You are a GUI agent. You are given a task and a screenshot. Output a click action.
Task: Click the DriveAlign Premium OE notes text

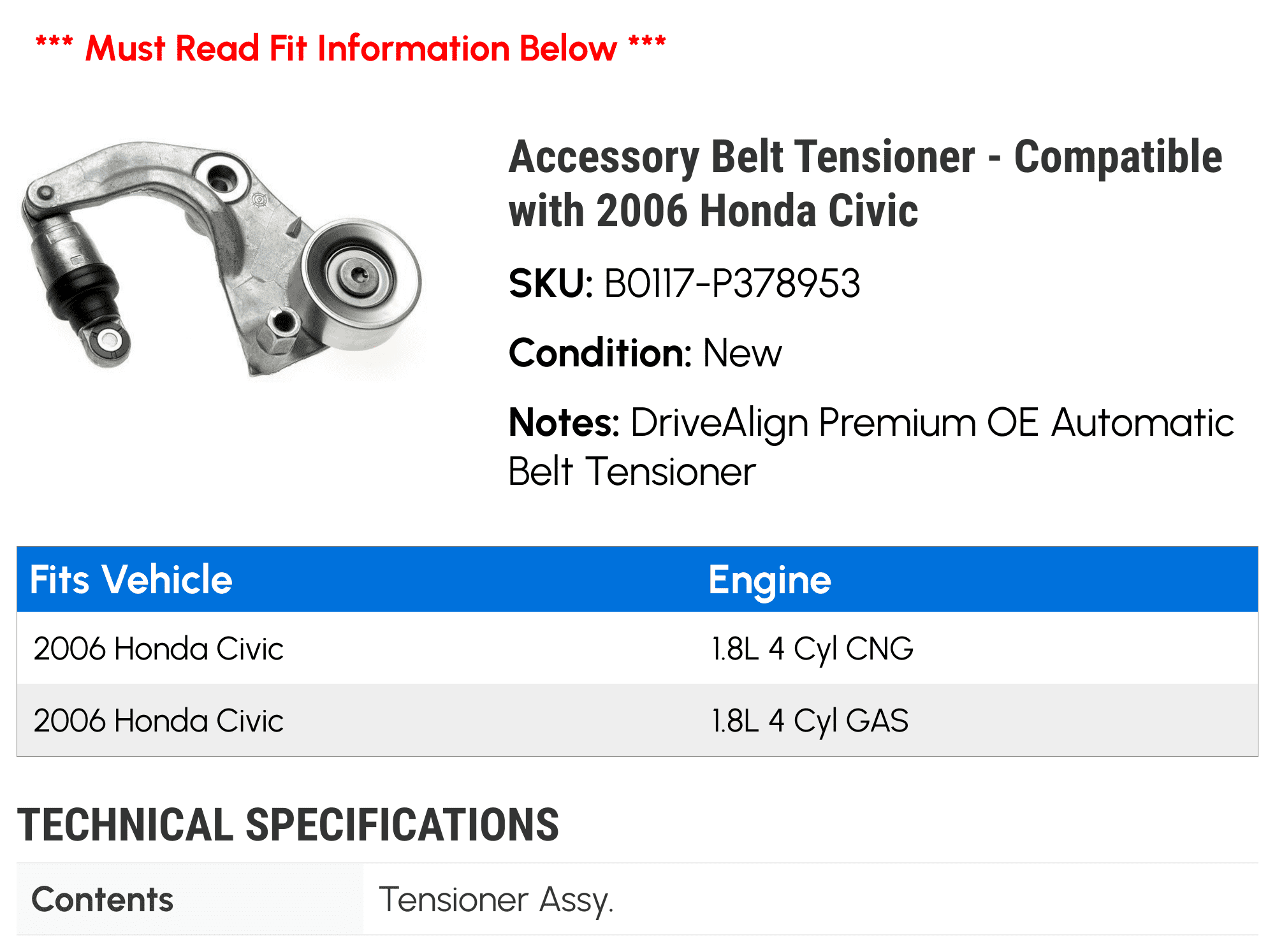[x=871, y=447]
